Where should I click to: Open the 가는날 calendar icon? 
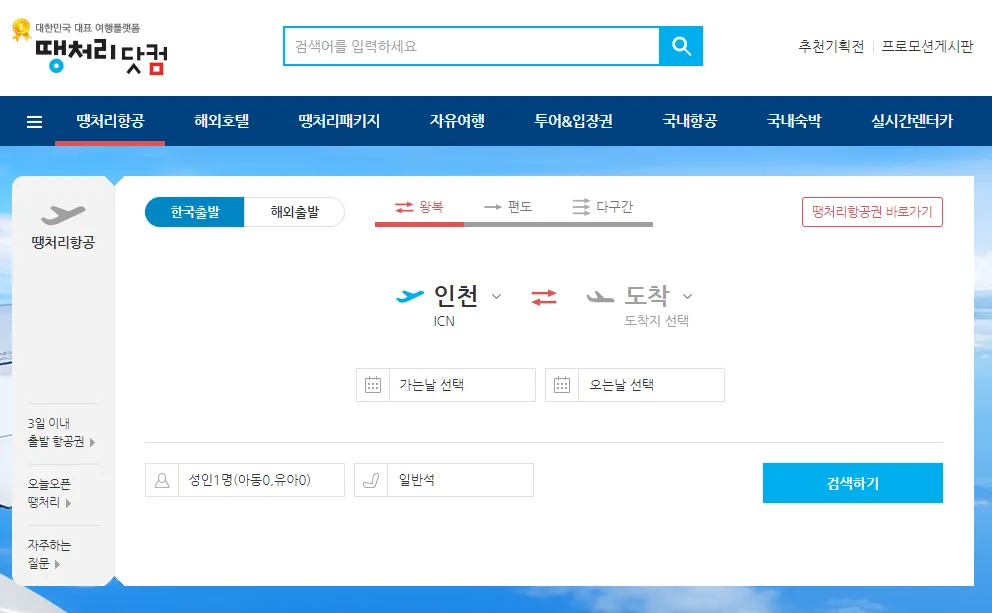(x=372, y=385)
